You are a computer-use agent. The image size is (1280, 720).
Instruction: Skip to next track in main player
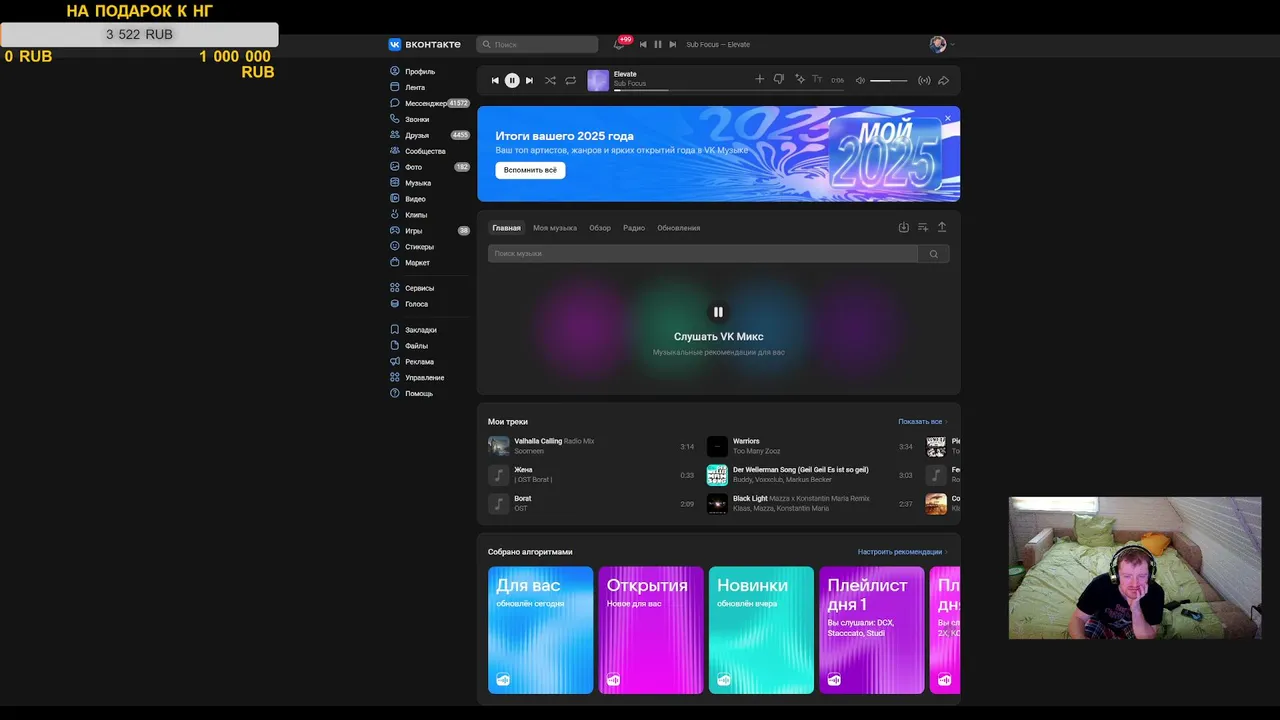(530, 80)
